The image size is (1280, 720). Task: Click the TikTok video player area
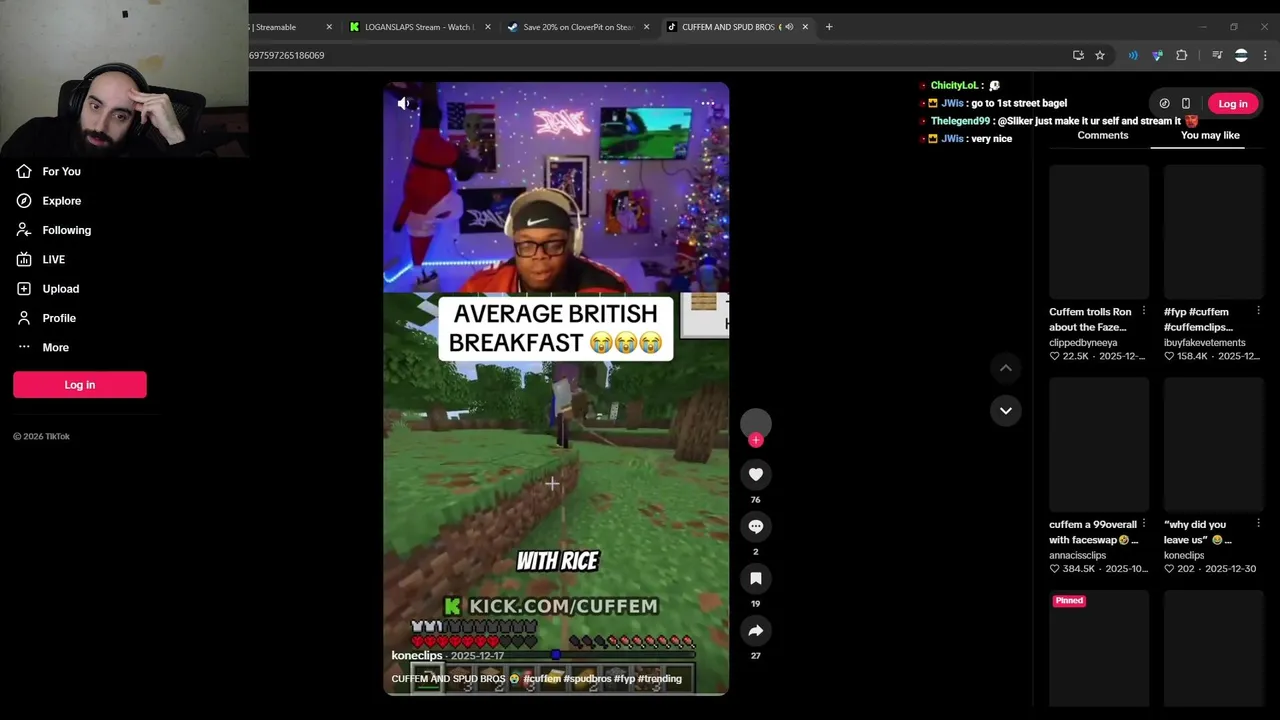click(556, 388)
